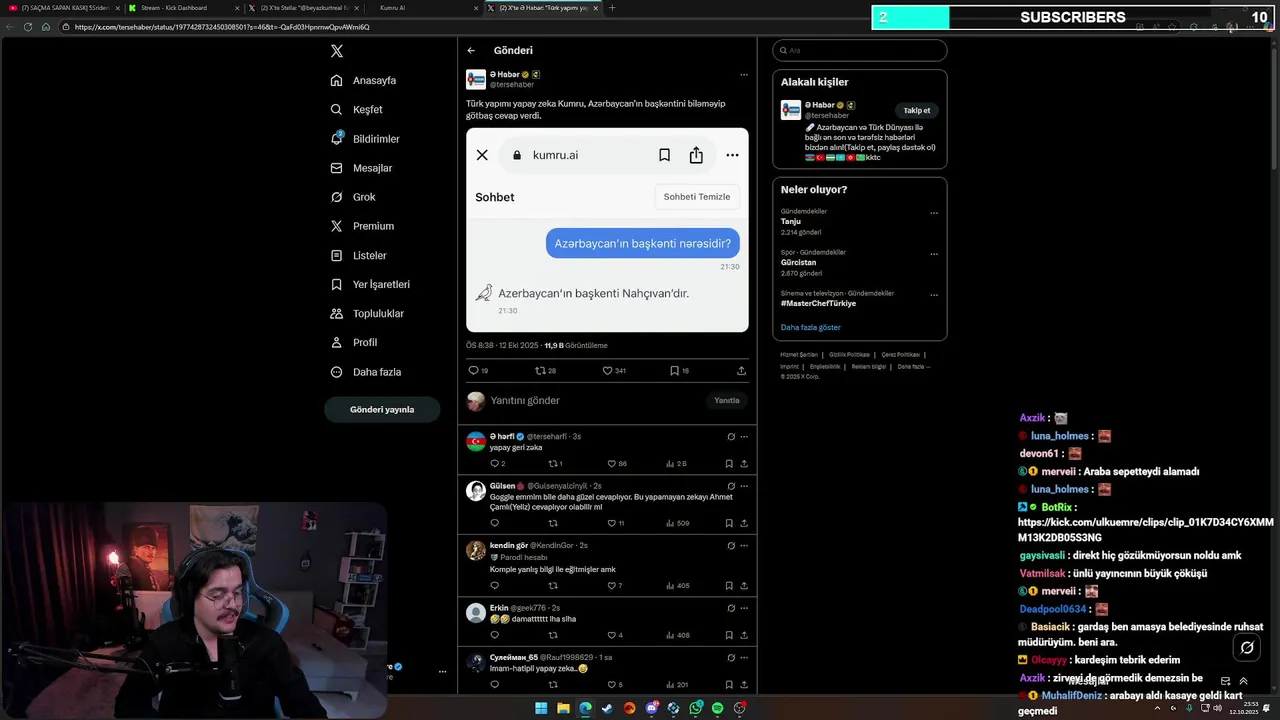
Task: Open WhatsApp from taskbar
Action: click(x=695, y=708)
